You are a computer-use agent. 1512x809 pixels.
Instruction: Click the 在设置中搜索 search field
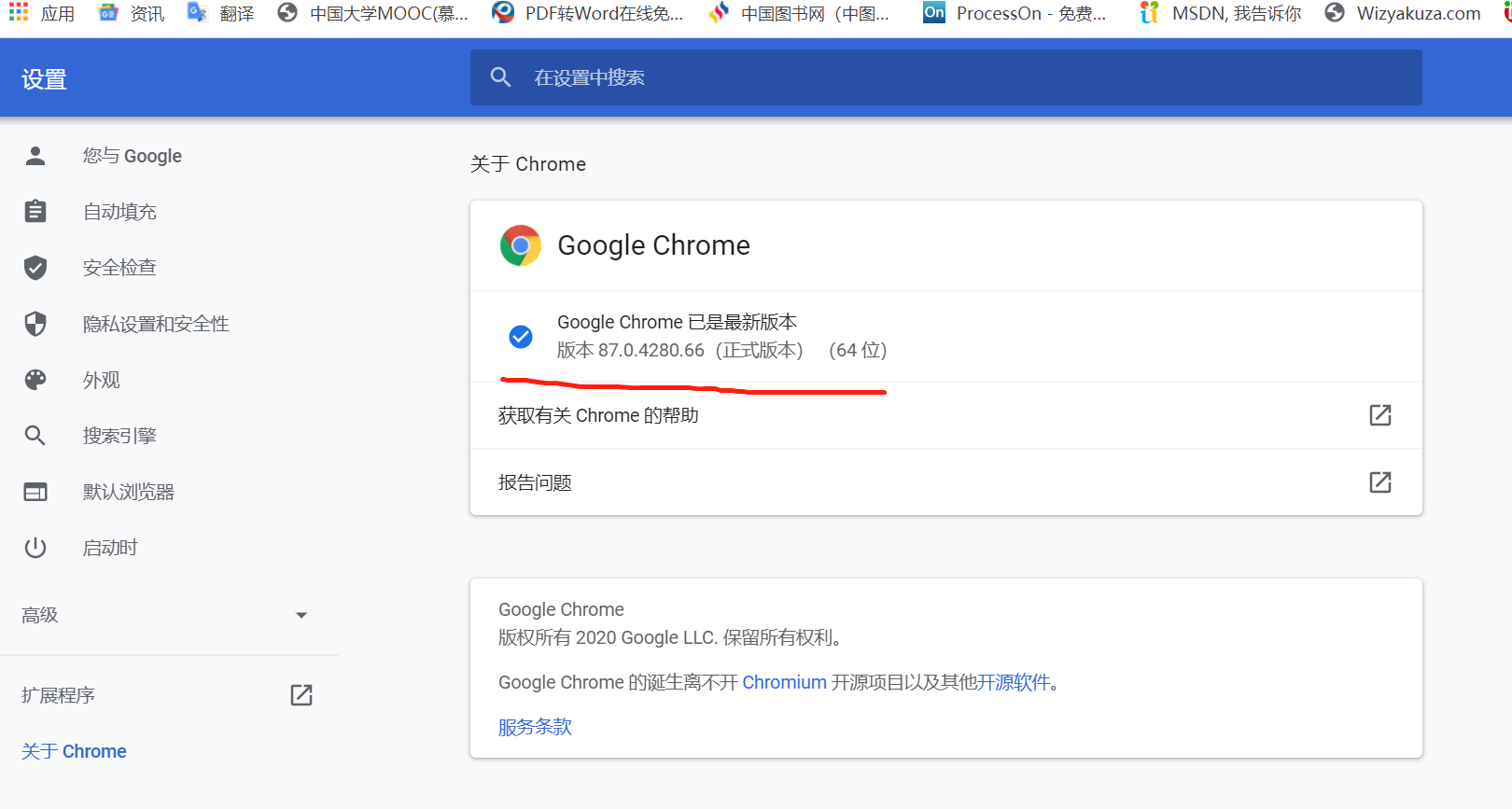[x=945, y=77]
